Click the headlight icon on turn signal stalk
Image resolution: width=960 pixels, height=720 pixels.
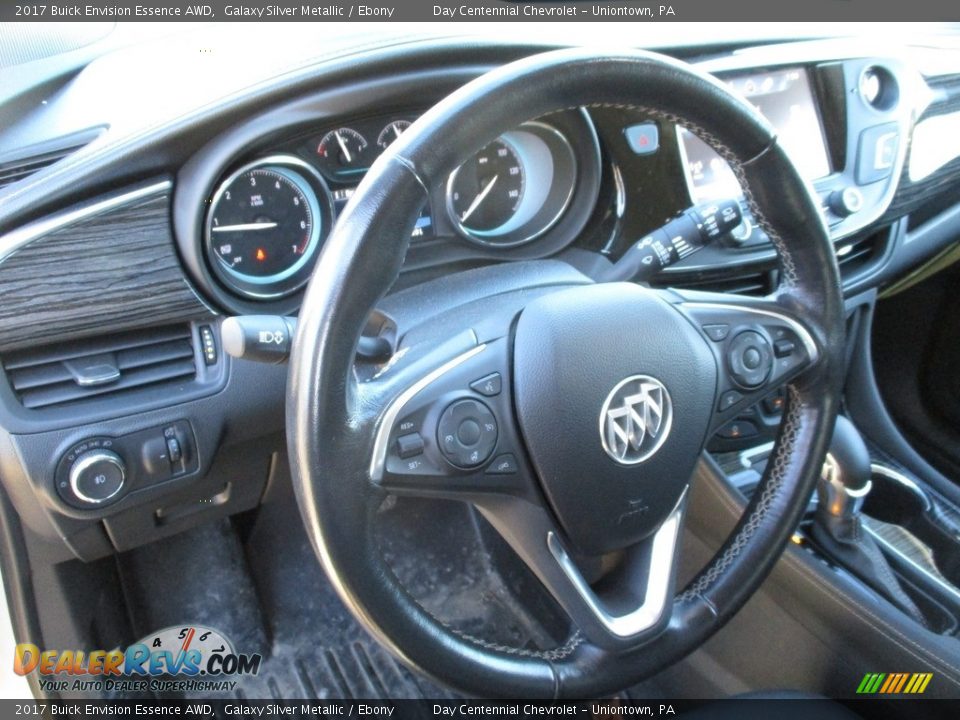pyautogui.click(x=270, y=338)
